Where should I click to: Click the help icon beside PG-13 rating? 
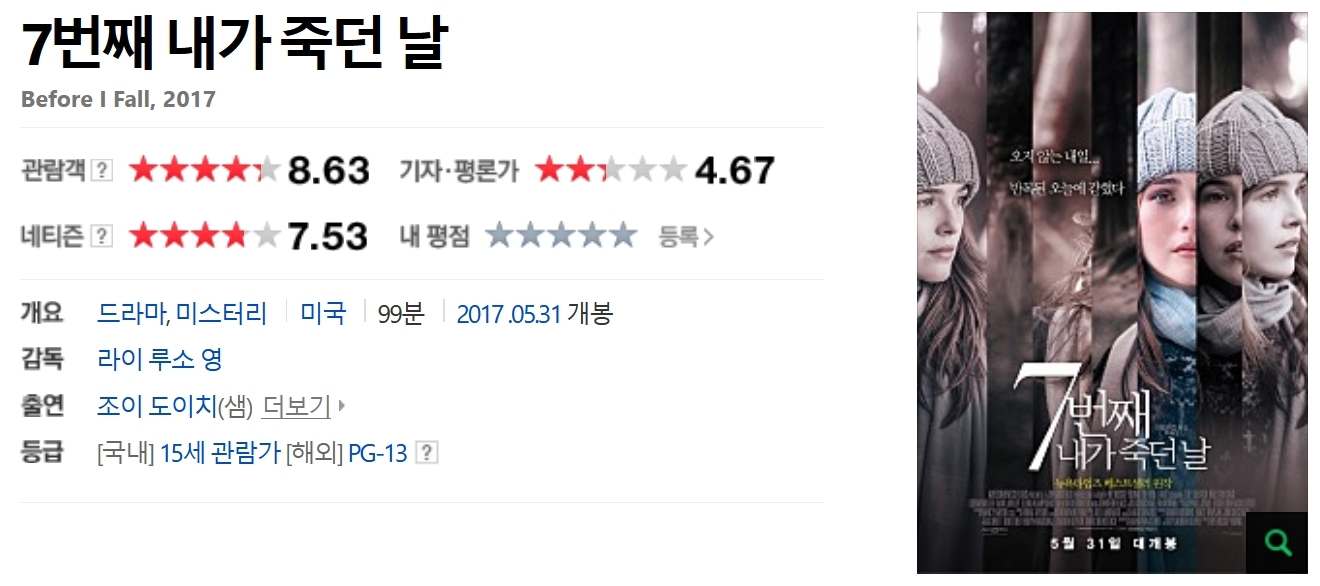pos(427,453)
